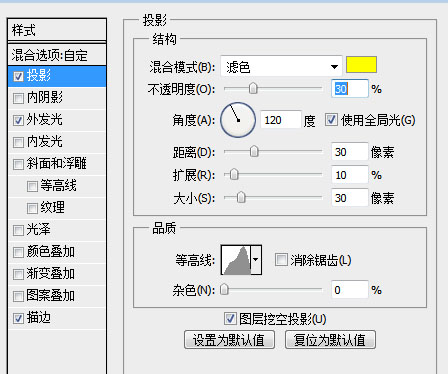
Task: Click the 复位为默认值 button
Action: pyautogui.click(x=330, y=340)
